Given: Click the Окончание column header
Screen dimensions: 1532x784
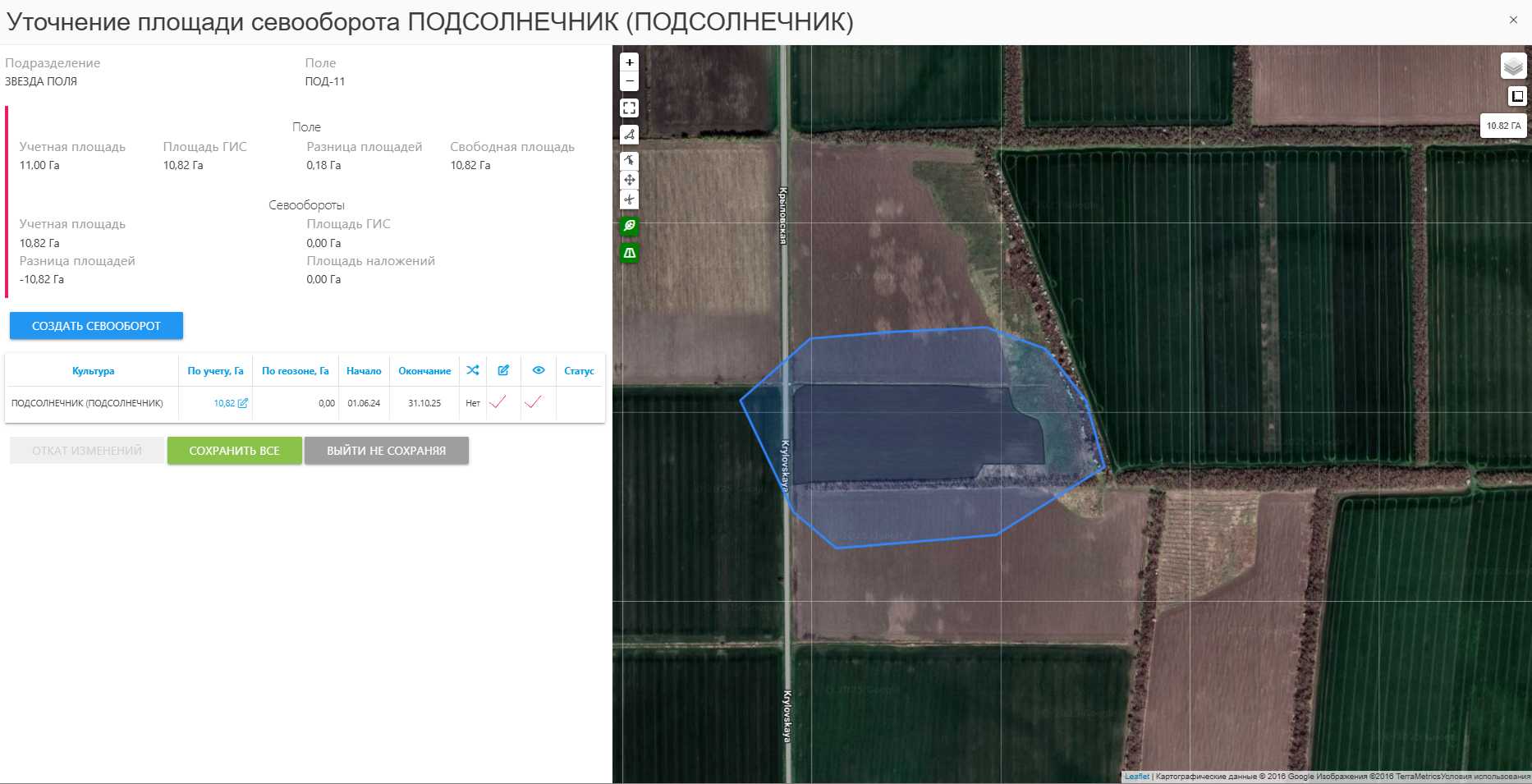Looking at the screenshot, I should coord(424,371).
